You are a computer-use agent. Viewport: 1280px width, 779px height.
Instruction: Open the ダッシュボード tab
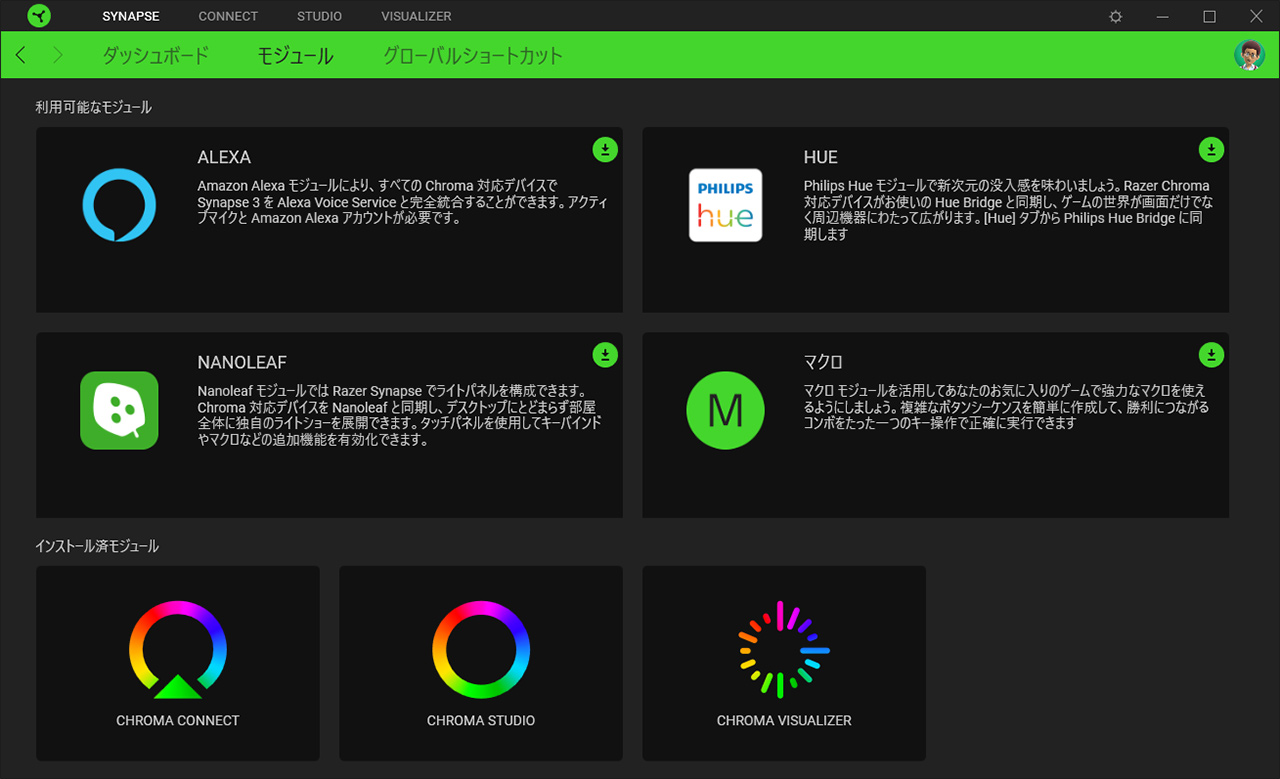click(156, 56)
